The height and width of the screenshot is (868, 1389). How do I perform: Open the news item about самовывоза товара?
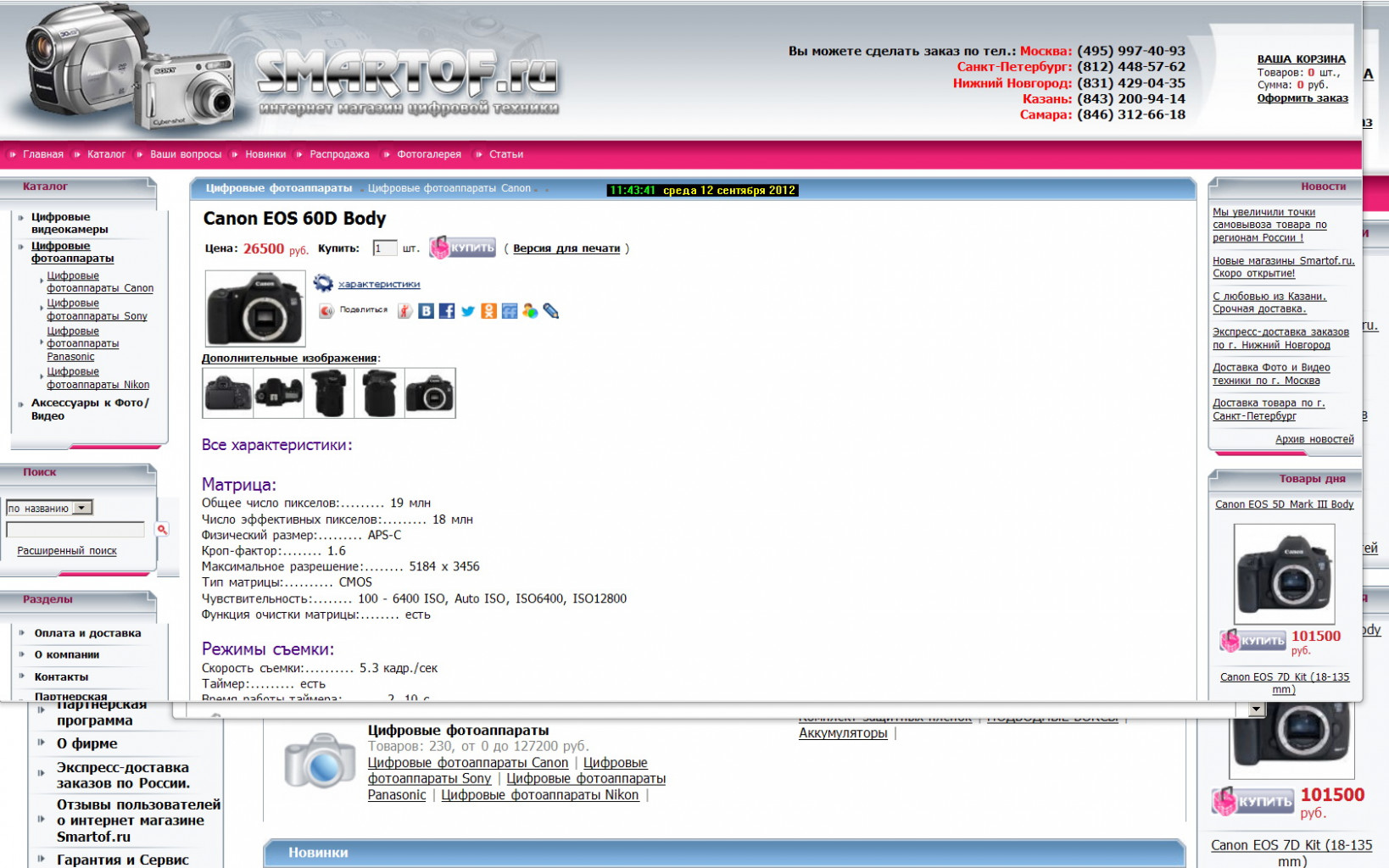[1269, 225]
